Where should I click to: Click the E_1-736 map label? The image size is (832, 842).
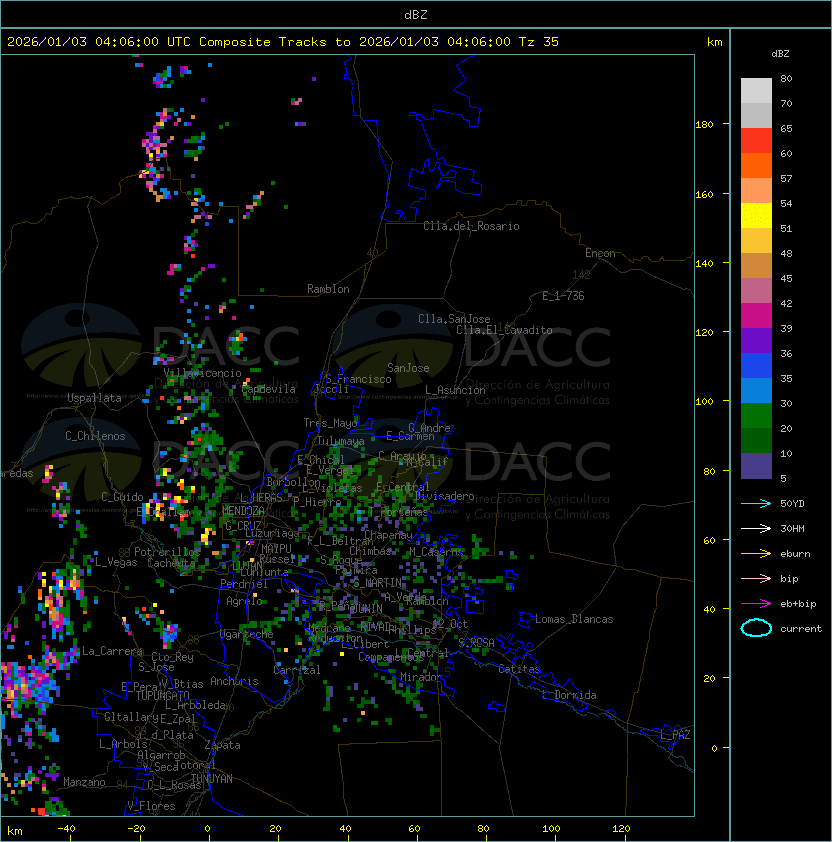tap(563, 296)
